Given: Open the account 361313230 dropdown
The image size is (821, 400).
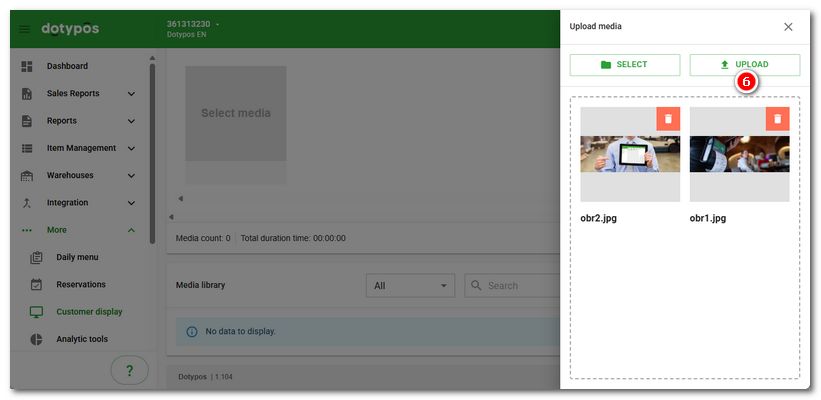Looking at the screenshot, I should pyautogui.click(x=218, y=24).
